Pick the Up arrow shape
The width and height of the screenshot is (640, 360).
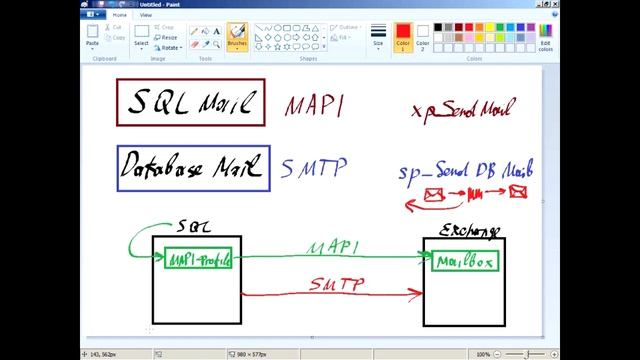316,38
